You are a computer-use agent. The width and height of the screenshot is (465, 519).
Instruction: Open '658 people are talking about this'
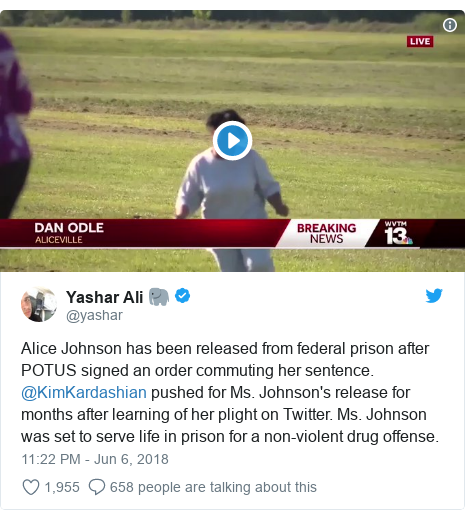pos(213,487)
